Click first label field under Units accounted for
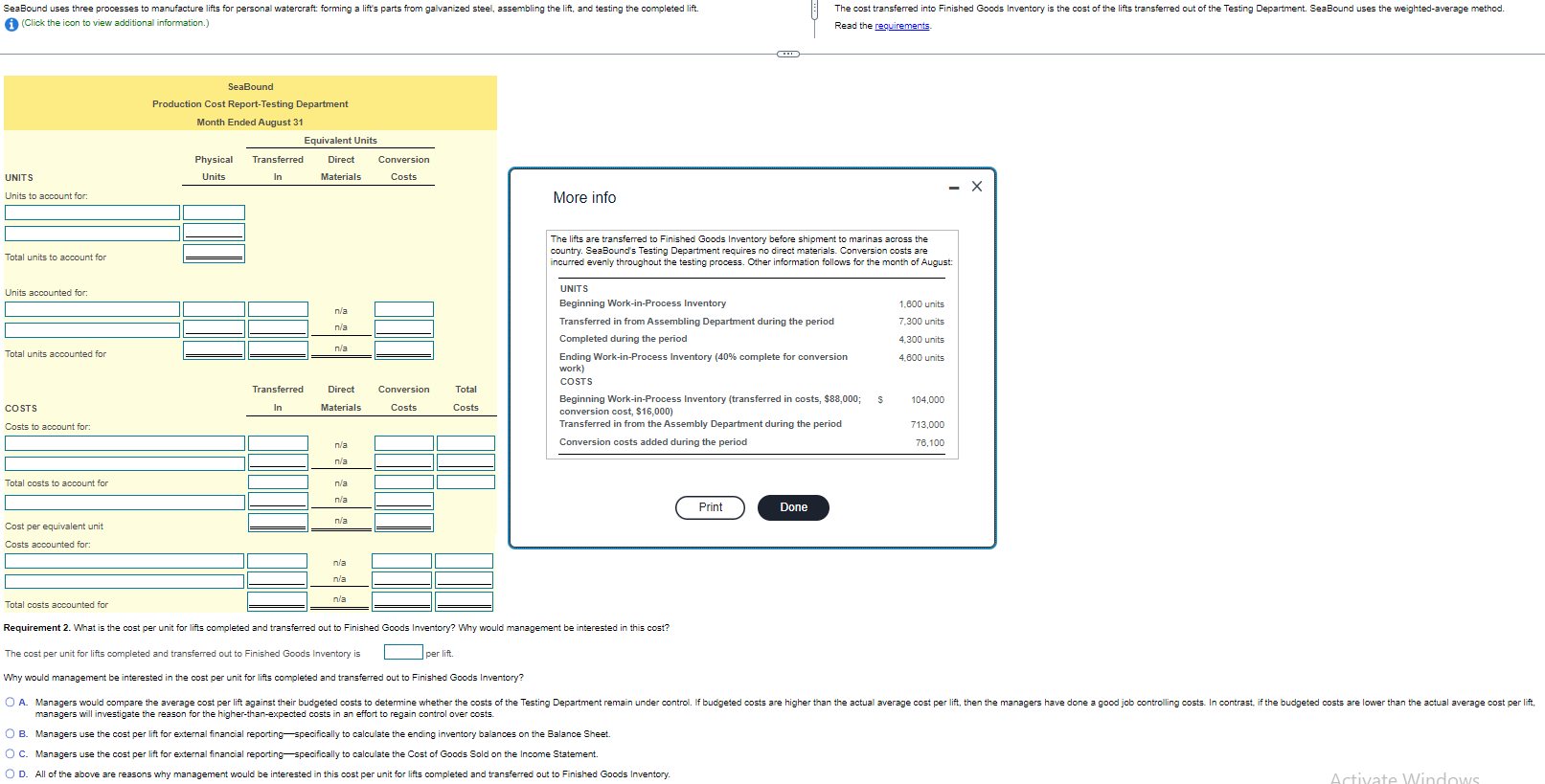1545x784 pixels. (92, 309)
